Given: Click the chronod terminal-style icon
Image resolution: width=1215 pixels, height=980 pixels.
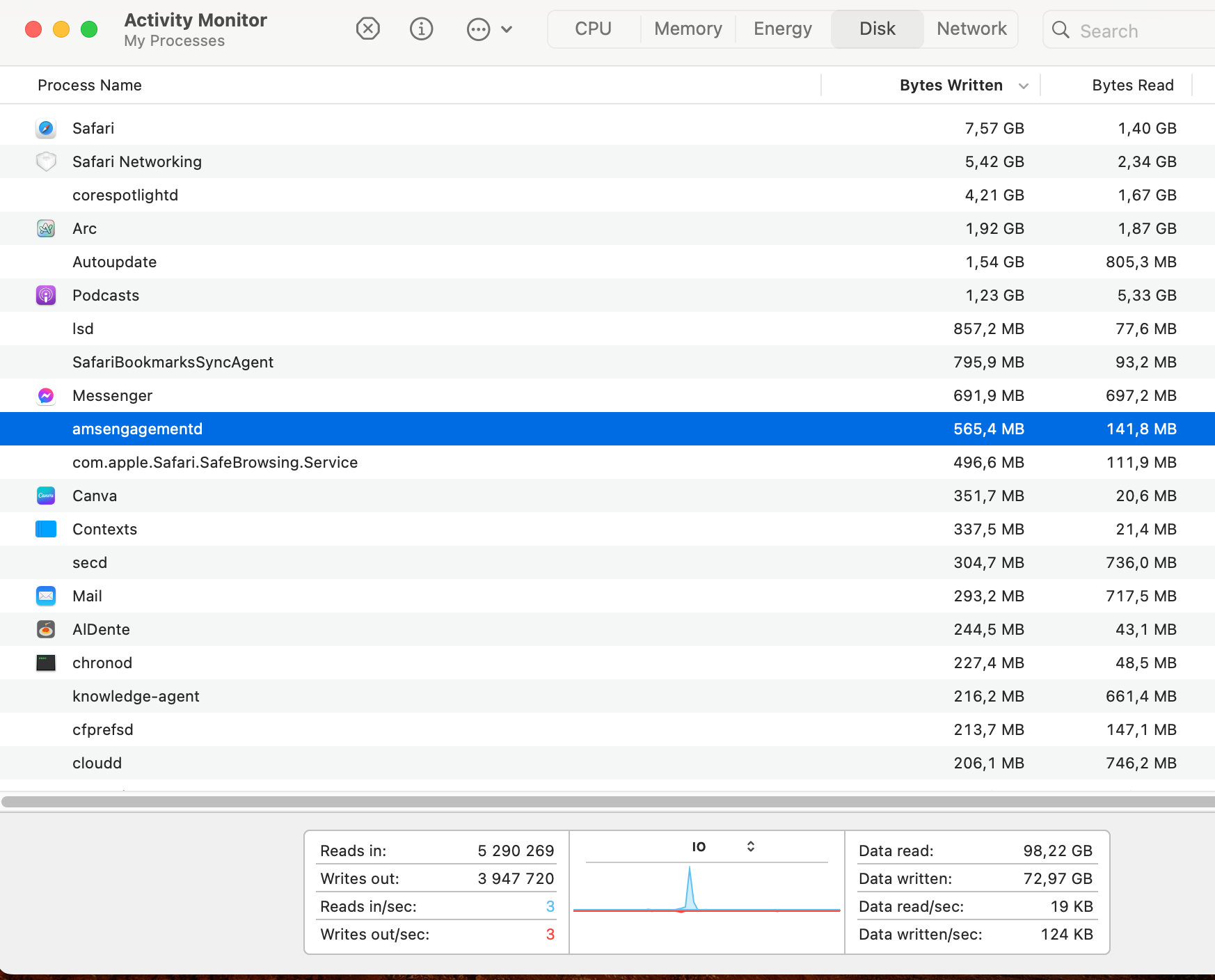Looking at the screenshot, I should click(x=46, y=663).
